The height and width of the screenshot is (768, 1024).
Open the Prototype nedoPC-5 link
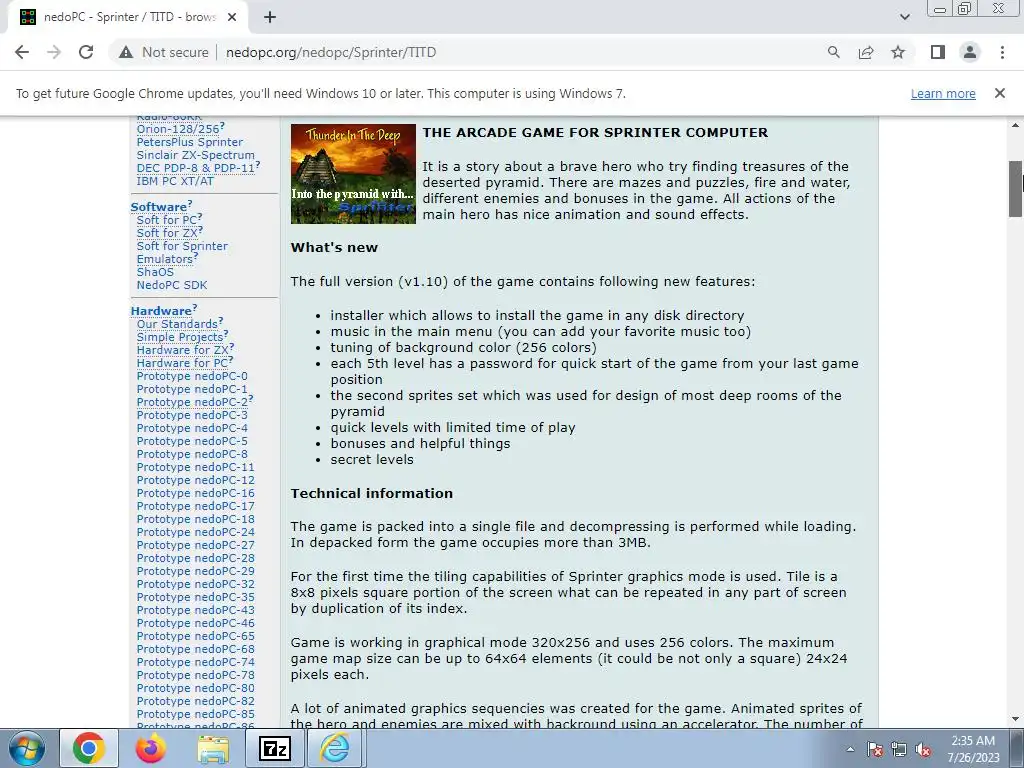192,441
